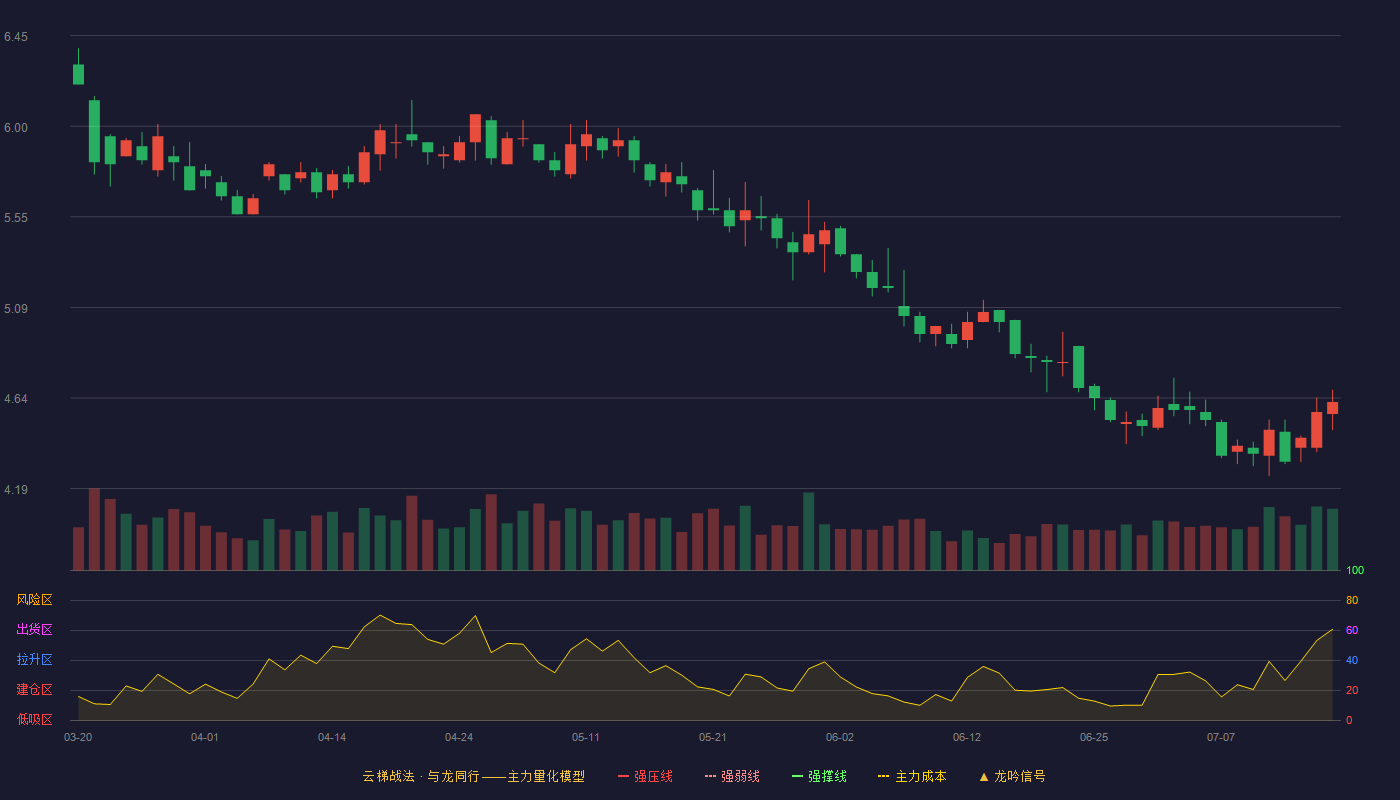Select the 出货区 zone label
The image size is (1400, 800).
(x=34, y=630)
